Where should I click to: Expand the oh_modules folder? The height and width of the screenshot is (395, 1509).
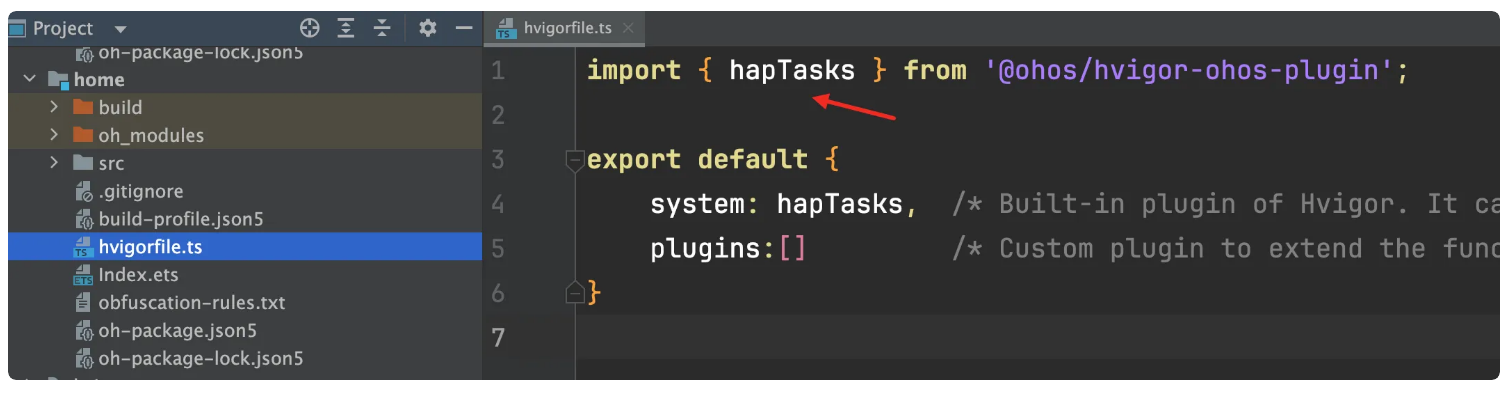55,135
